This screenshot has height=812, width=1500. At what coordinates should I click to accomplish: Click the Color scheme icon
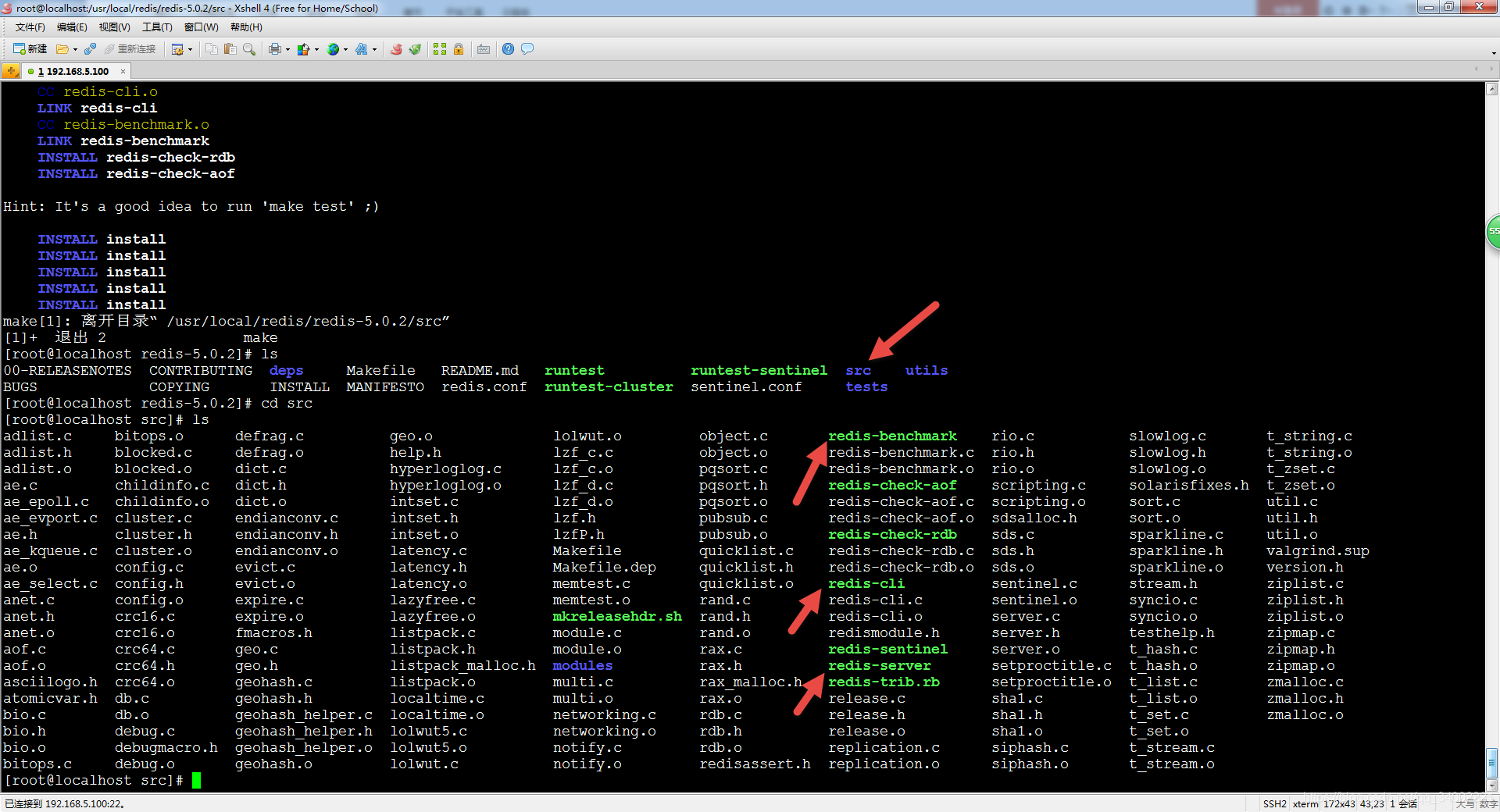pos(303,49)
